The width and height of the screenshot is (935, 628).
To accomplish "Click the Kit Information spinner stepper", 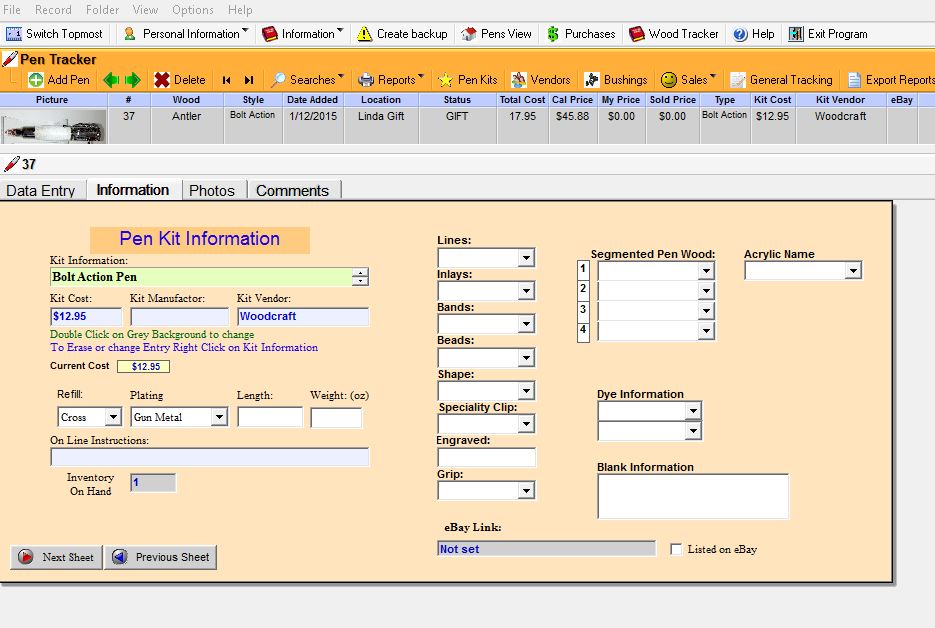I will point(361,277).
